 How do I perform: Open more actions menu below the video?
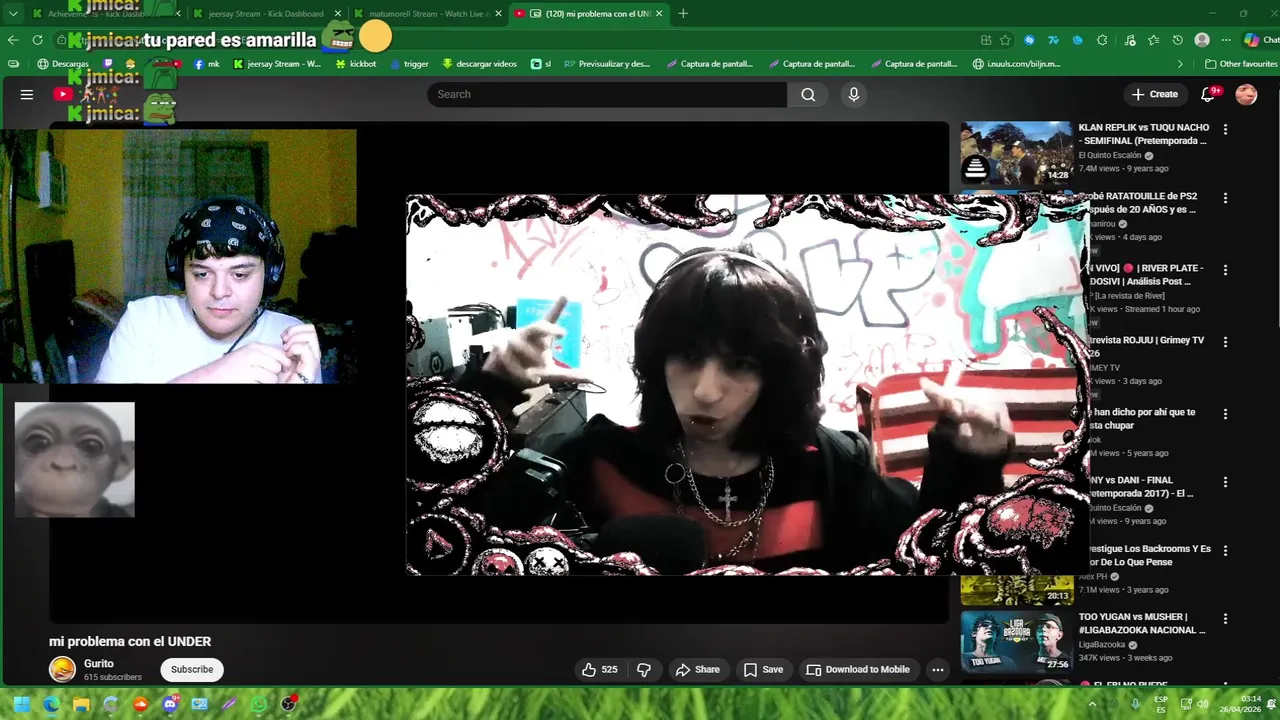pos(937,670)
